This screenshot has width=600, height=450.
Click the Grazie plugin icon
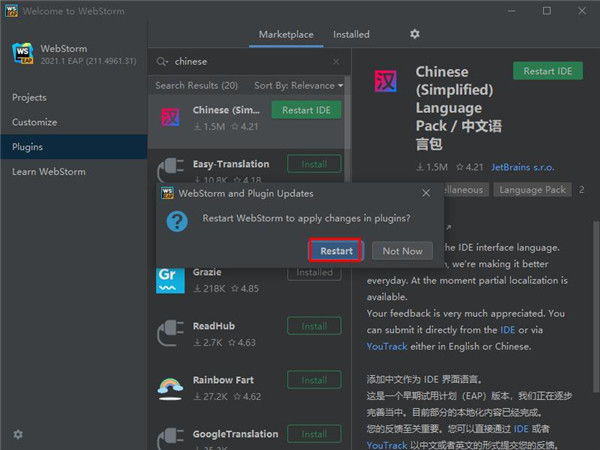pos(171,280)
